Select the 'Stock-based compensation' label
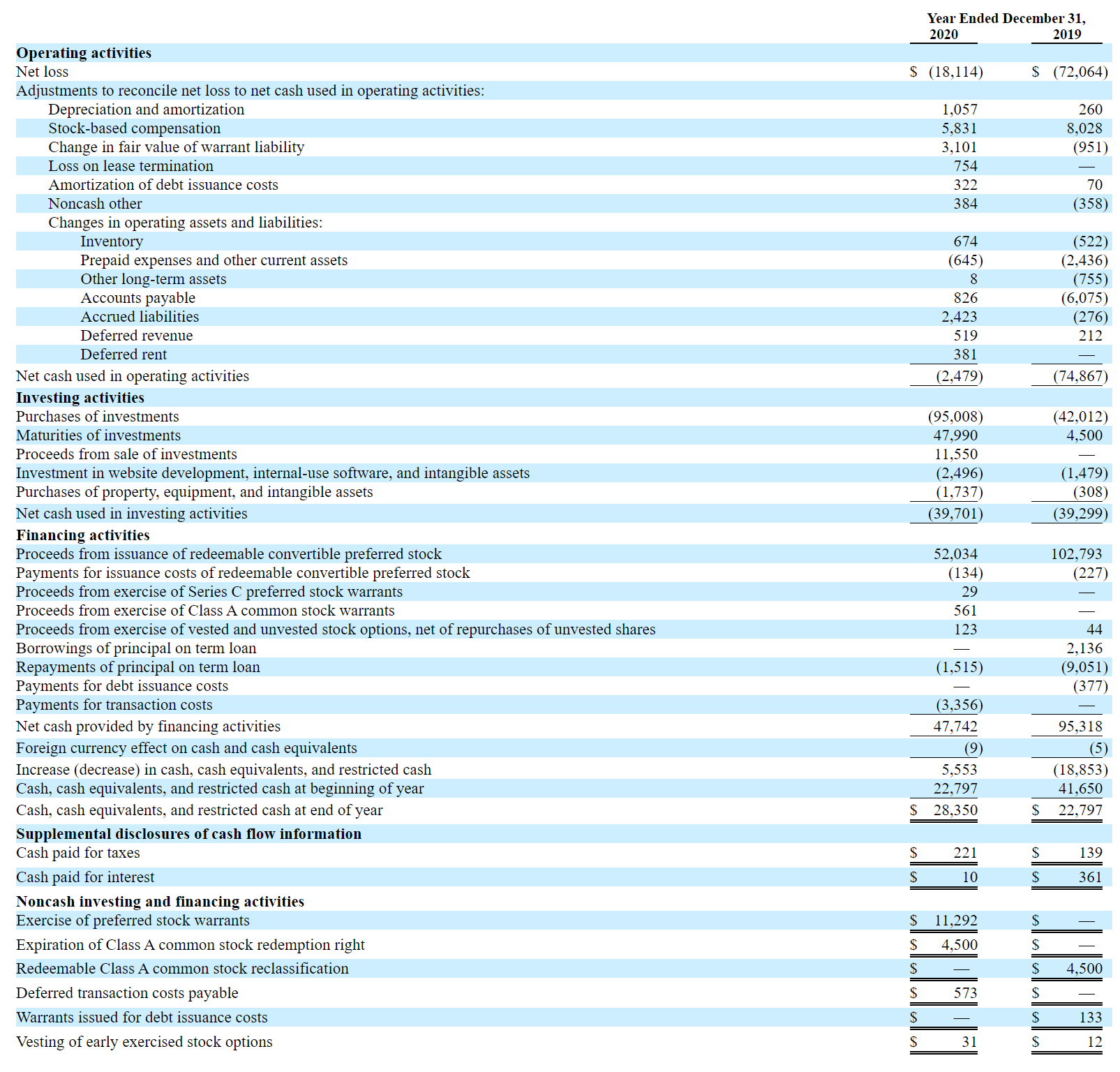1120x1072 pixels. click(135, 128)
